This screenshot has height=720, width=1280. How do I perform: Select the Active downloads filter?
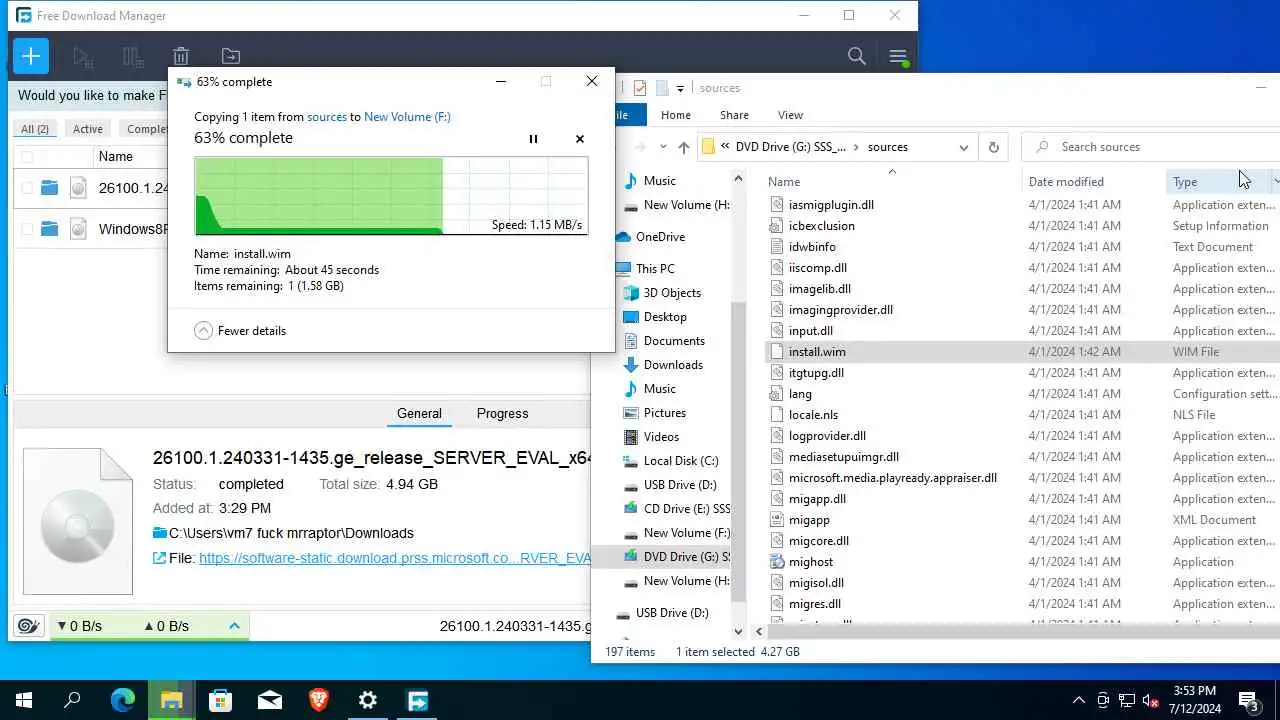[88, 128]
